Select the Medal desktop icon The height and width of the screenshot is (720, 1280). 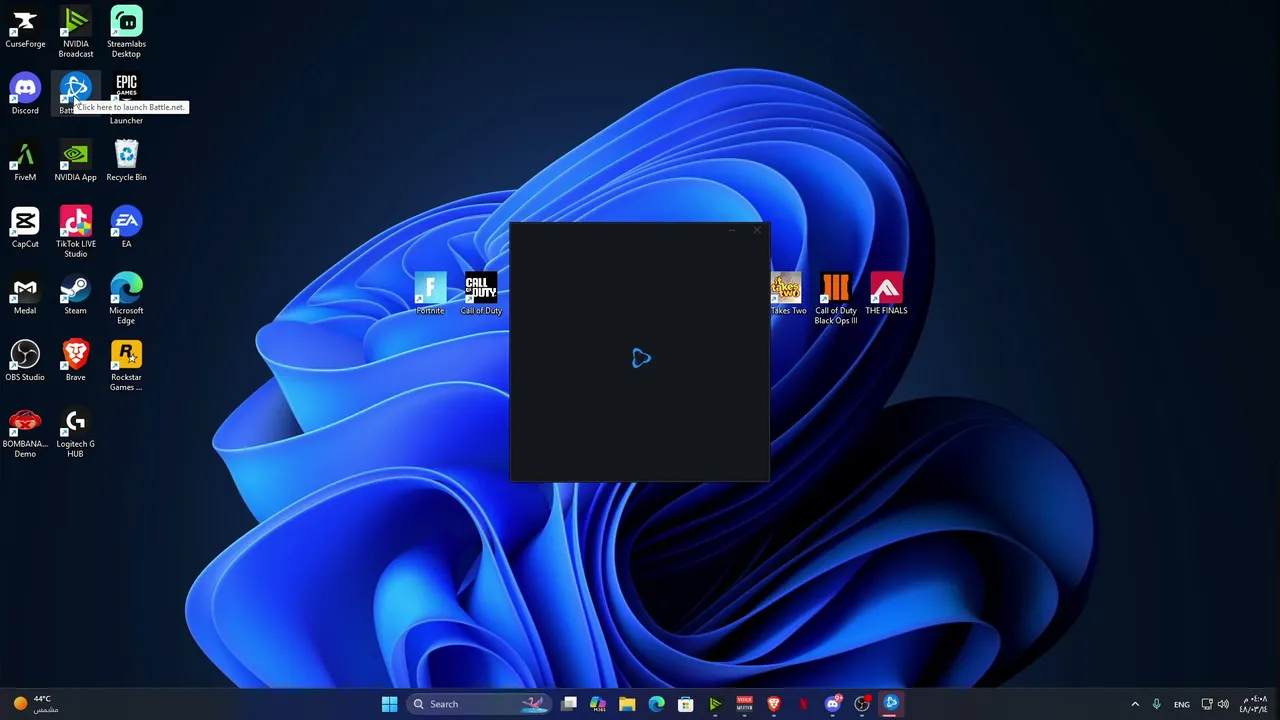(25, 294)
